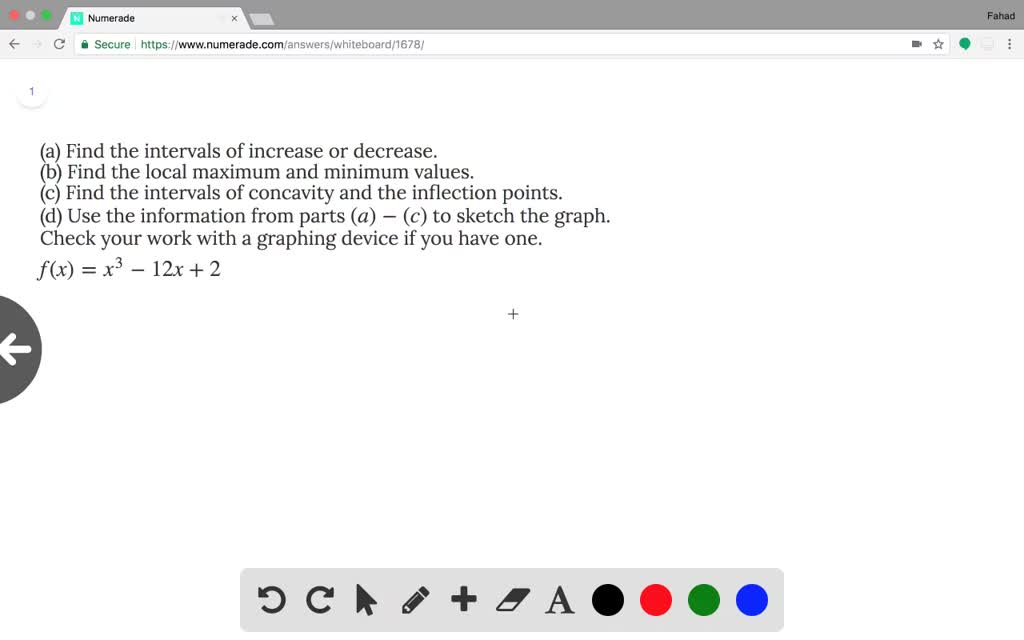Open the Chrome three-dot menu
Image resolution: width=1024 pixels, height=640 pixels.
coord(1011,44)
